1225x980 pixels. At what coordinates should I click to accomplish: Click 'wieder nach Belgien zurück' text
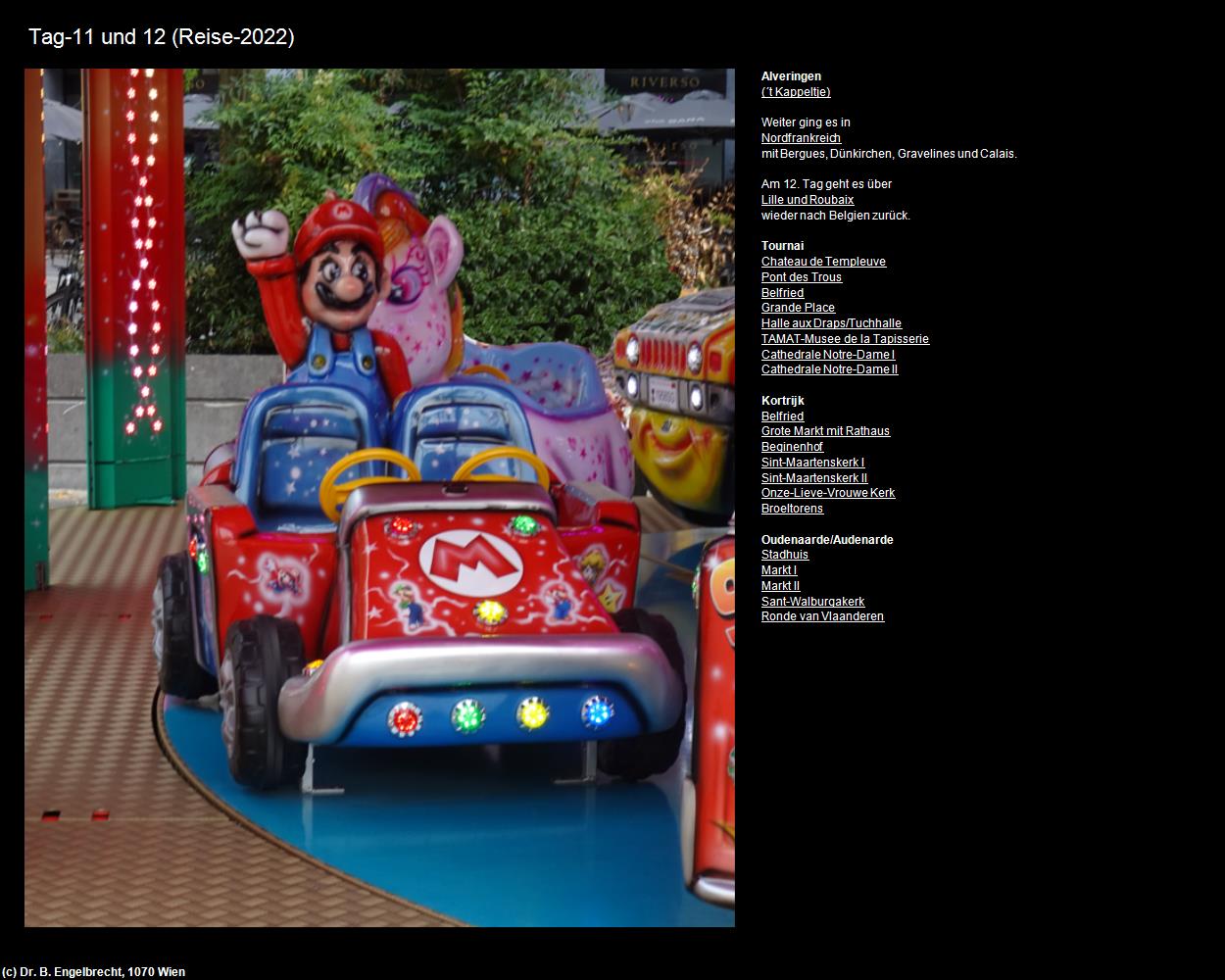(x=836, y=216)
